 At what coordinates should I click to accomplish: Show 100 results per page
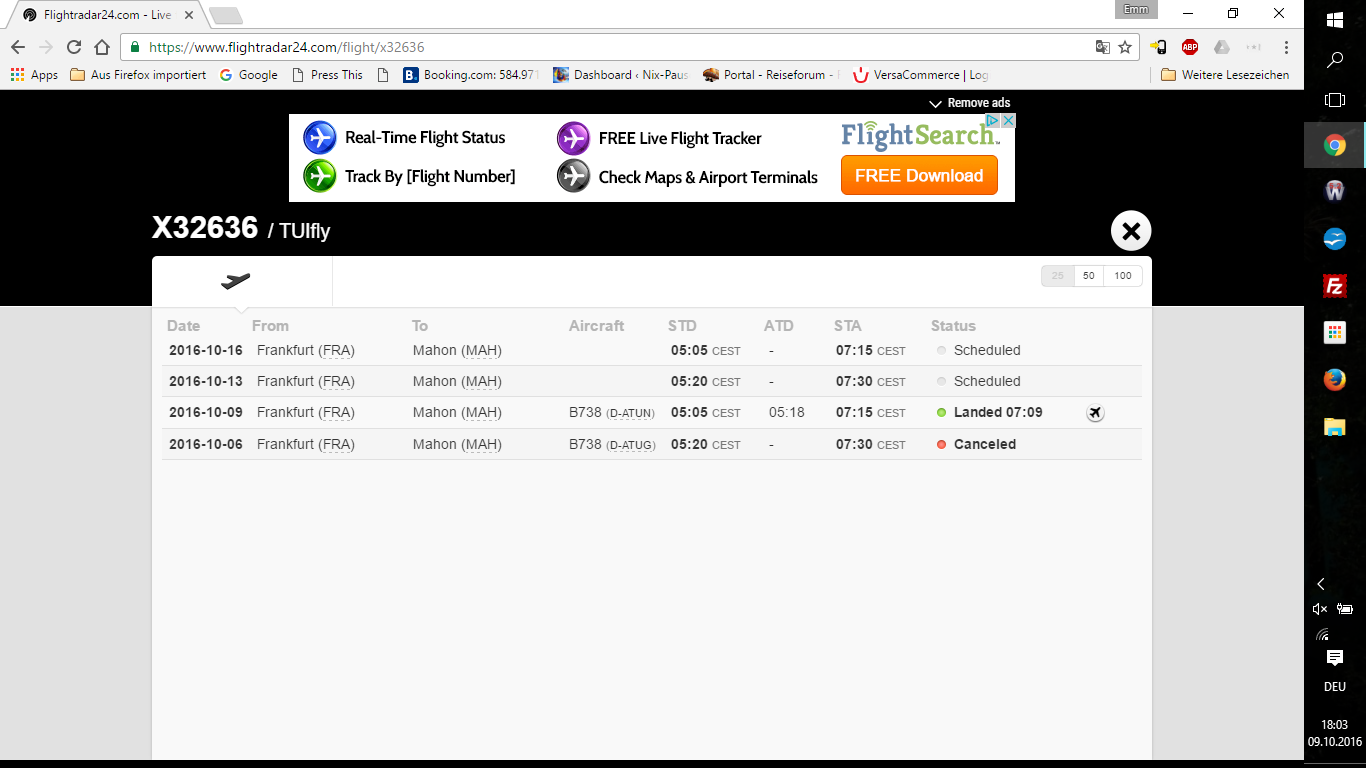click(1123, 276)
